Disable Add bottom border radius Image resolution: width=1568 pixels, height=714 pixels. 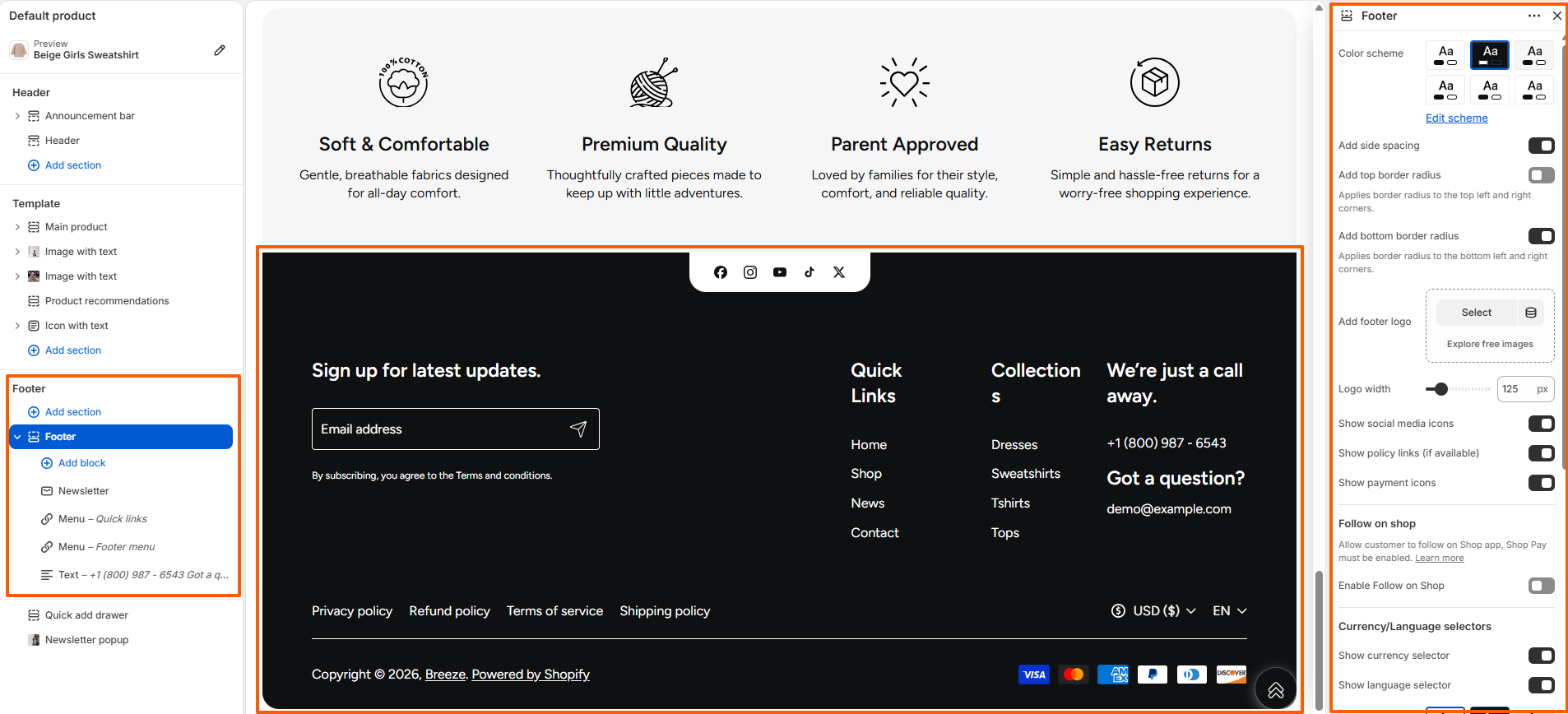(x=1541, y=236)
